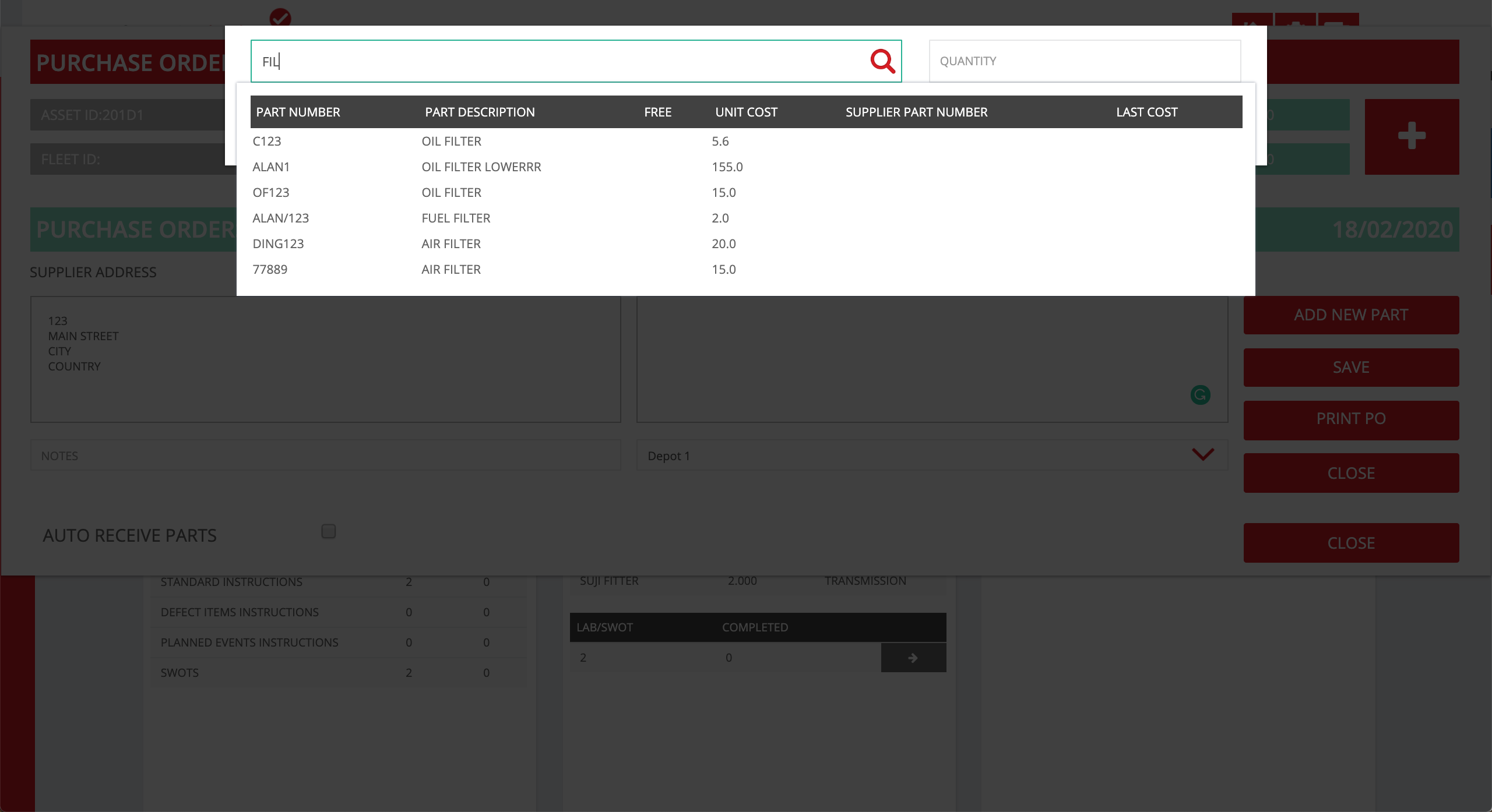Click the Add New Part button
This screenshot has height=812, width=1492.
pyautogui.click(x=1351, y=315)
